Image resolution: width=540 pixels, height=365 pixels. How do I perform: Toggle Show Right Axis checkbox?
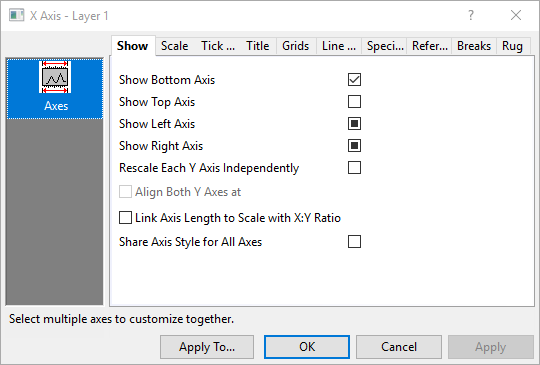point(354,146)
